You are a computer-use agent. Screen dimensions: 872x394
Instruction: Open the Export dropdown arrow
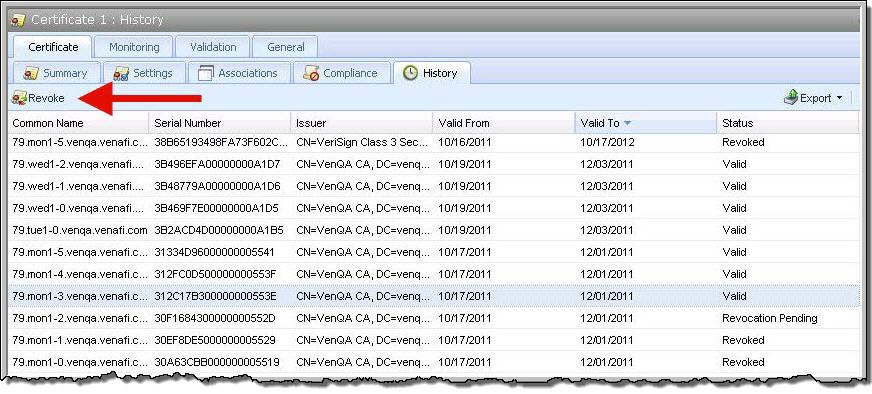[839, 98]
